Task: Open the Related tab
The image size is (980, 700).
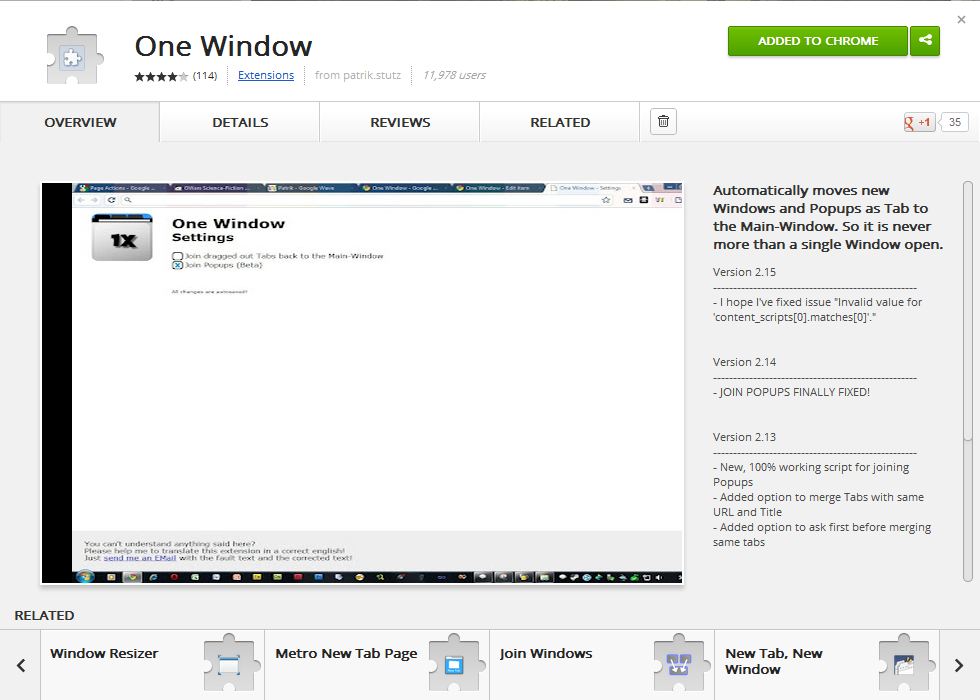Action: (560, 122)
